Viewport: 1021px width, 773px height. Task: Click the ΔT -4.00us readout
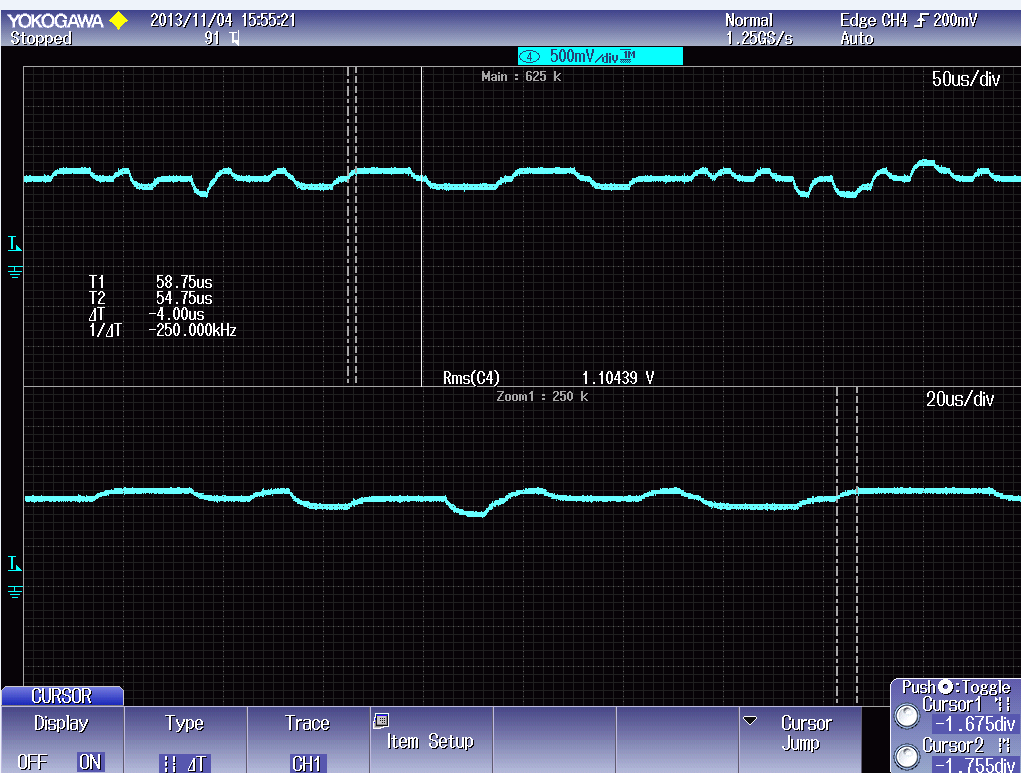147,314
